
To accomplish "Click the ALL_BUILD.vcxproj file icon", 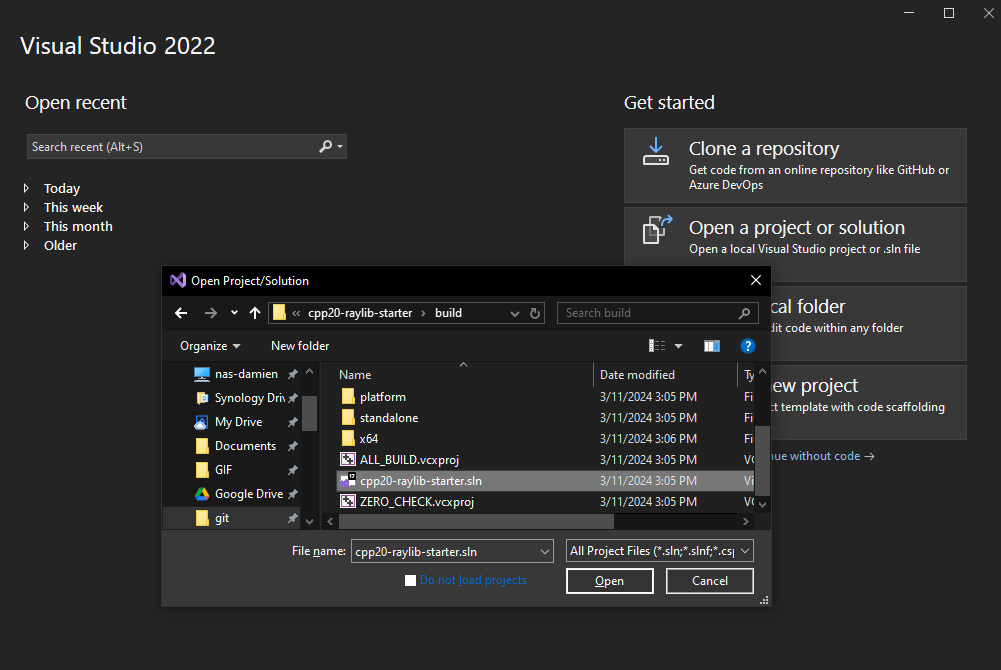I will click(x=348, y=459).
